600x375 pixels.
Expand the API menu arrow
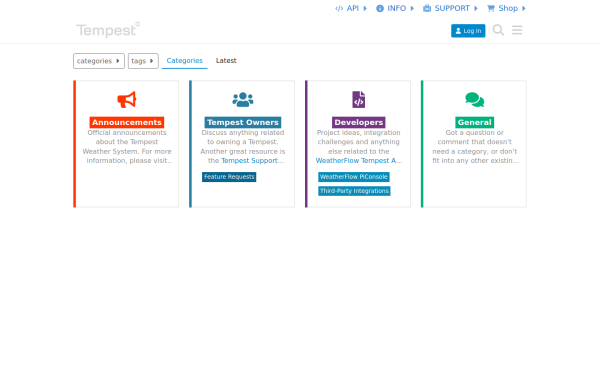tap(365, 8)
